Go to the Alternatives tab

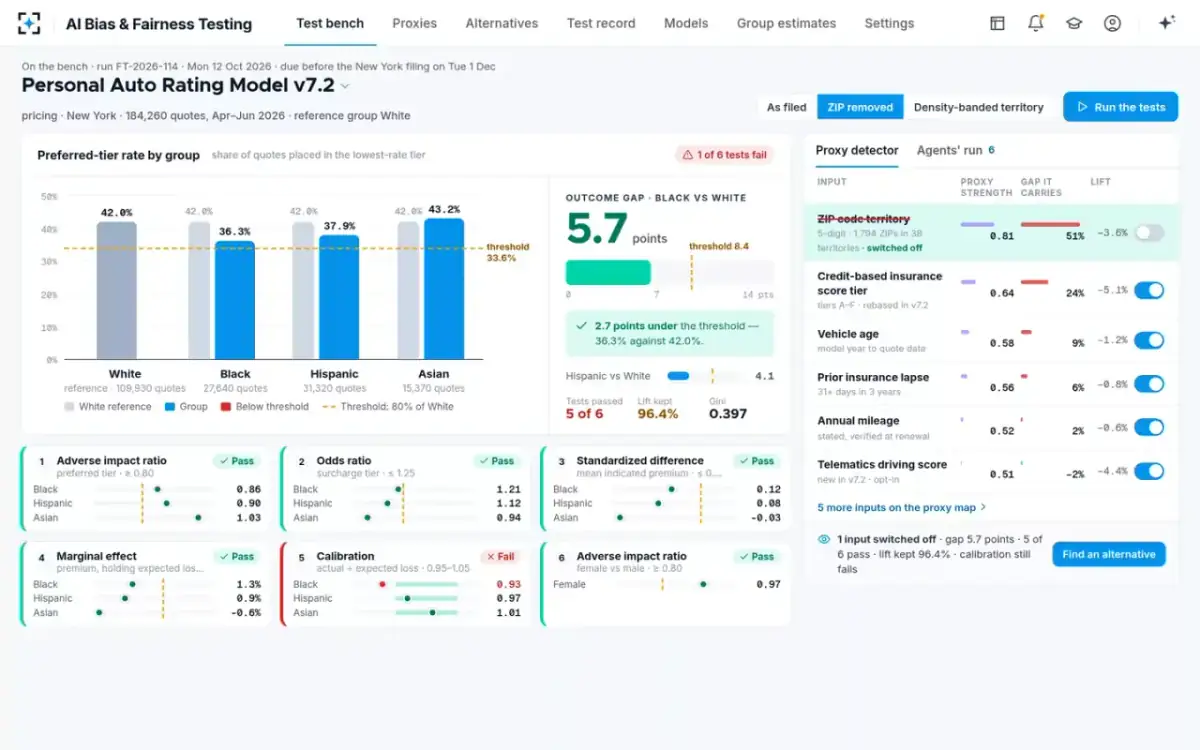pos(502,23)
